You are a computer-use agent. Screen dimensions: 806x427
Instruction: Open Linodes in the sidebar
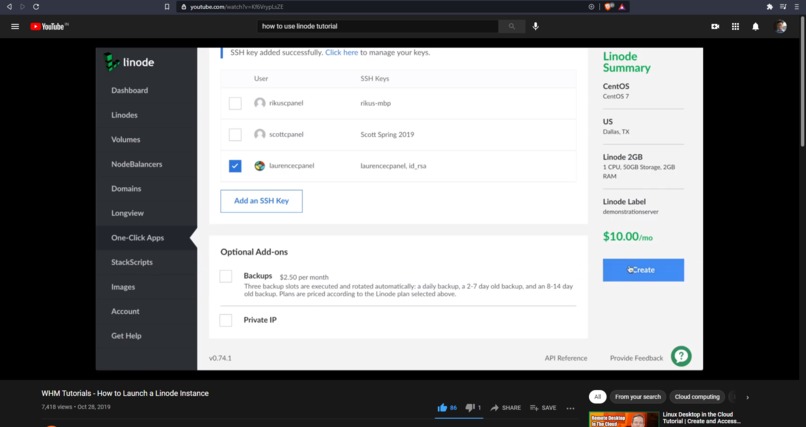point(124,115)
